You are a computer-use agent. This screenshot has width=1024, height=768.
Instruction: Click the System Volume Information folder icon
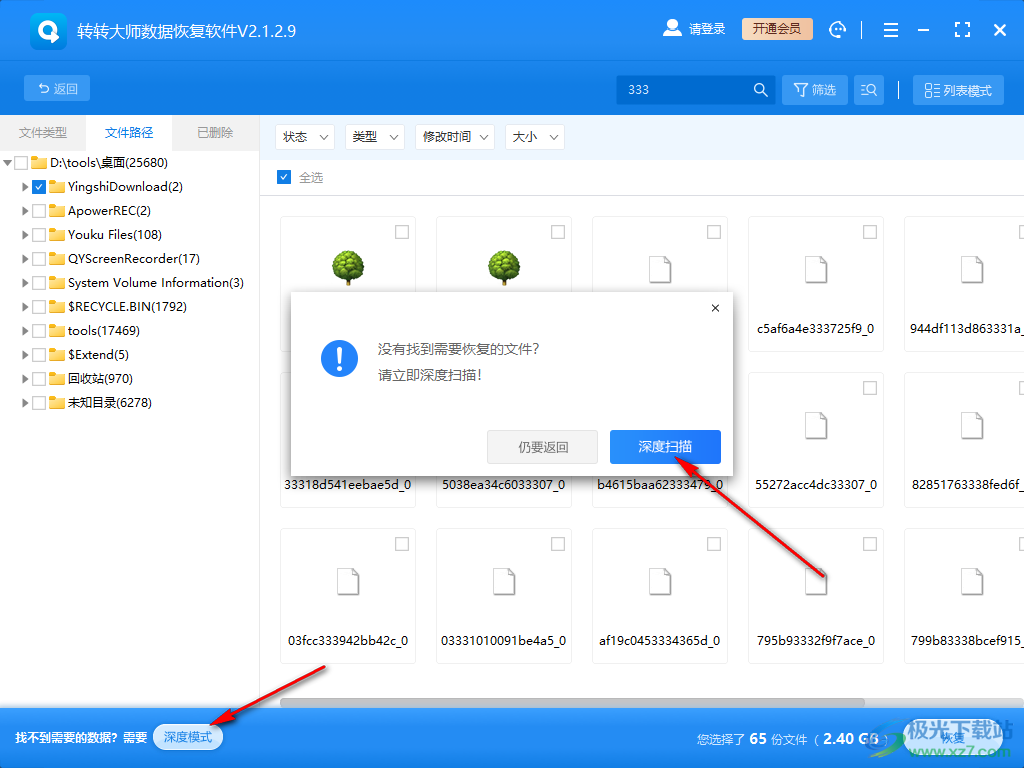point(57,283)
